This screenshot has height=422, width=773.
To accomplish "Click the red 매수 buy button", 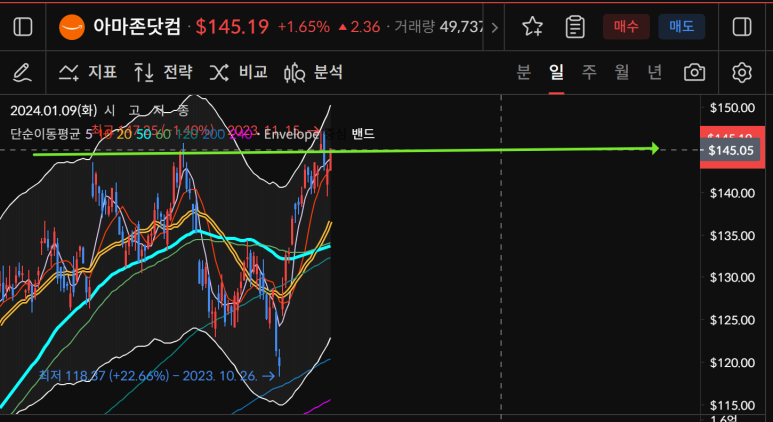I will pyautogui.click(x=626, y=27).
